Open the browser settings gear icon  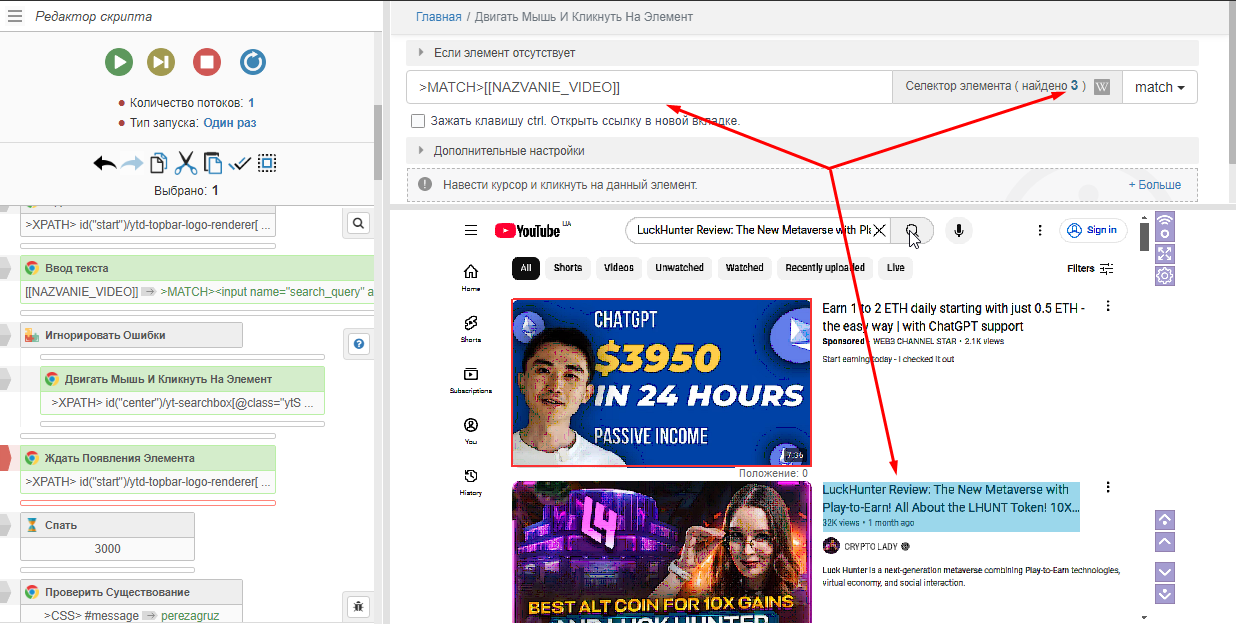point(1165,276)
